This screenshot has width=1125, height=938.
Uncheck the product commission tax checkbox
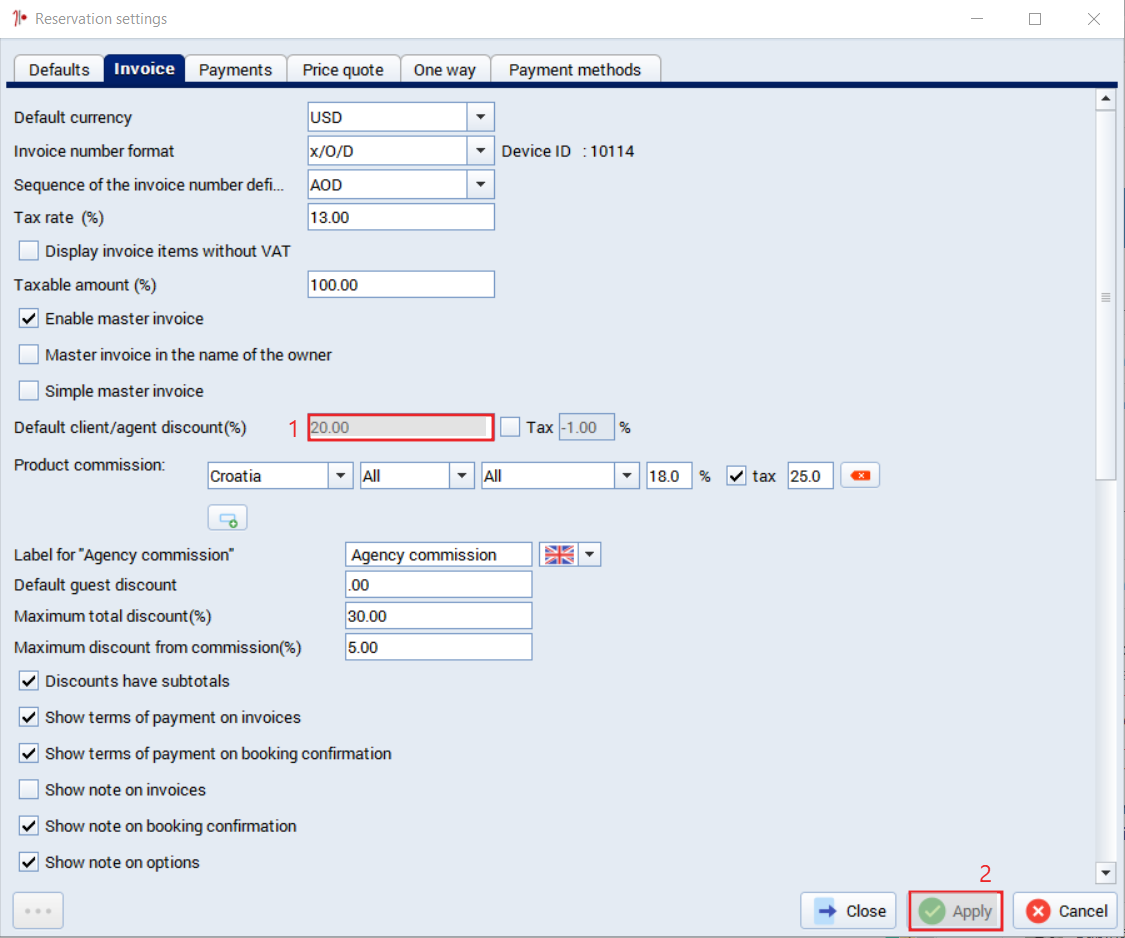736,476
